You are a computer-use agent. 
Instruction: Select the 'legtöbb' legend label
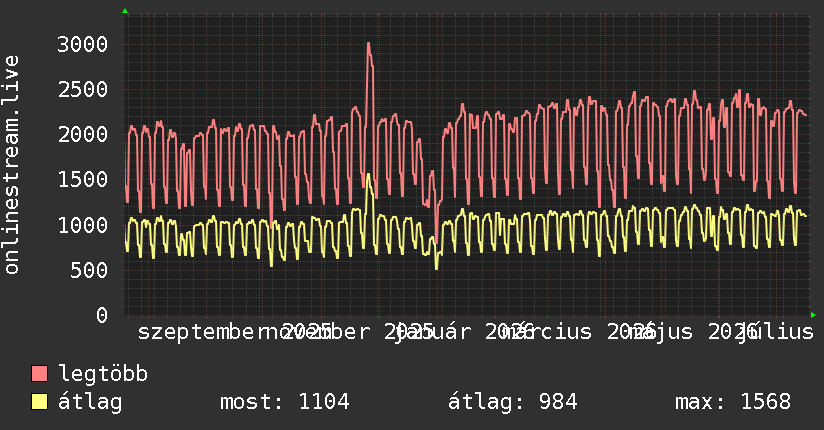pyautogui.click(x=103, y=374)
